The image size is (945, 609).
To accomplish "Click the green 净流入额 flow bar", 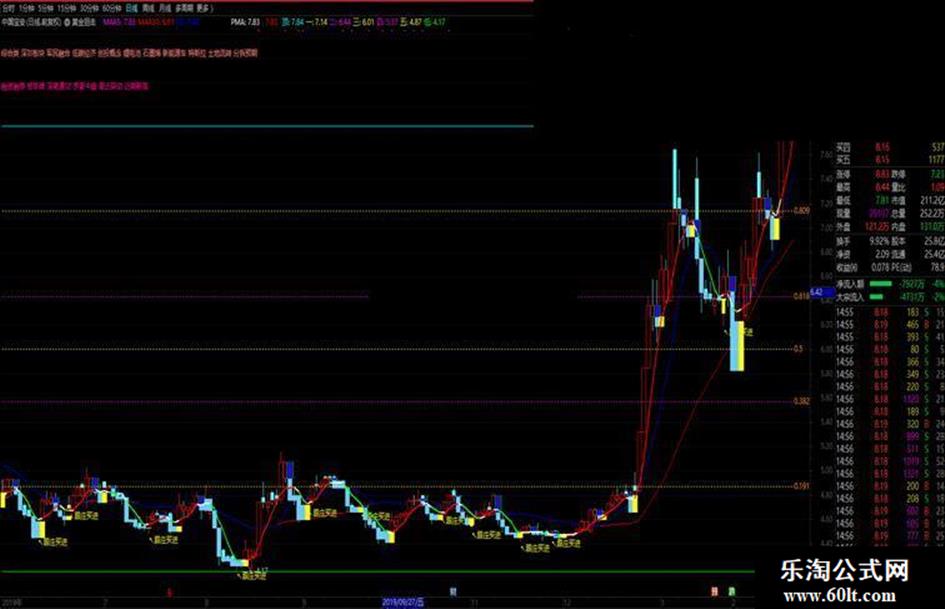I will pos(881,283).
